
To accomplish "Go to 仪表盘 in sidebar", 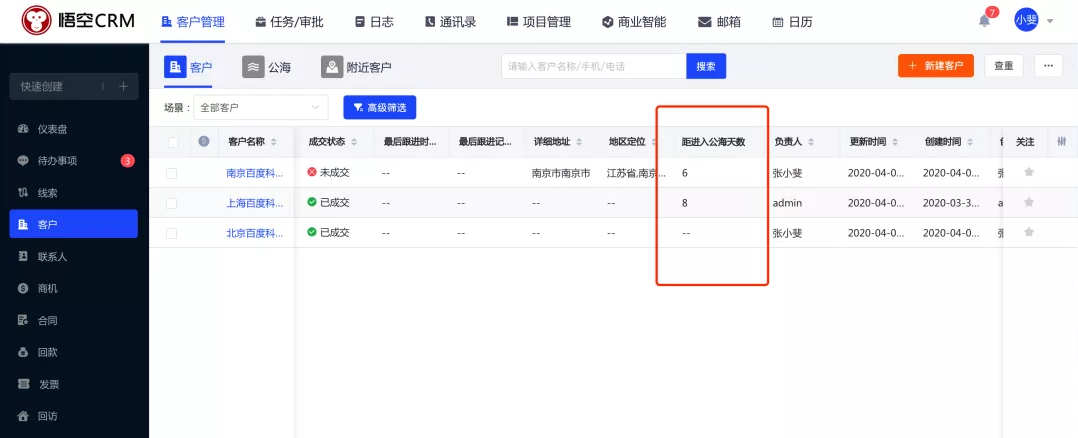I will 74,129.
